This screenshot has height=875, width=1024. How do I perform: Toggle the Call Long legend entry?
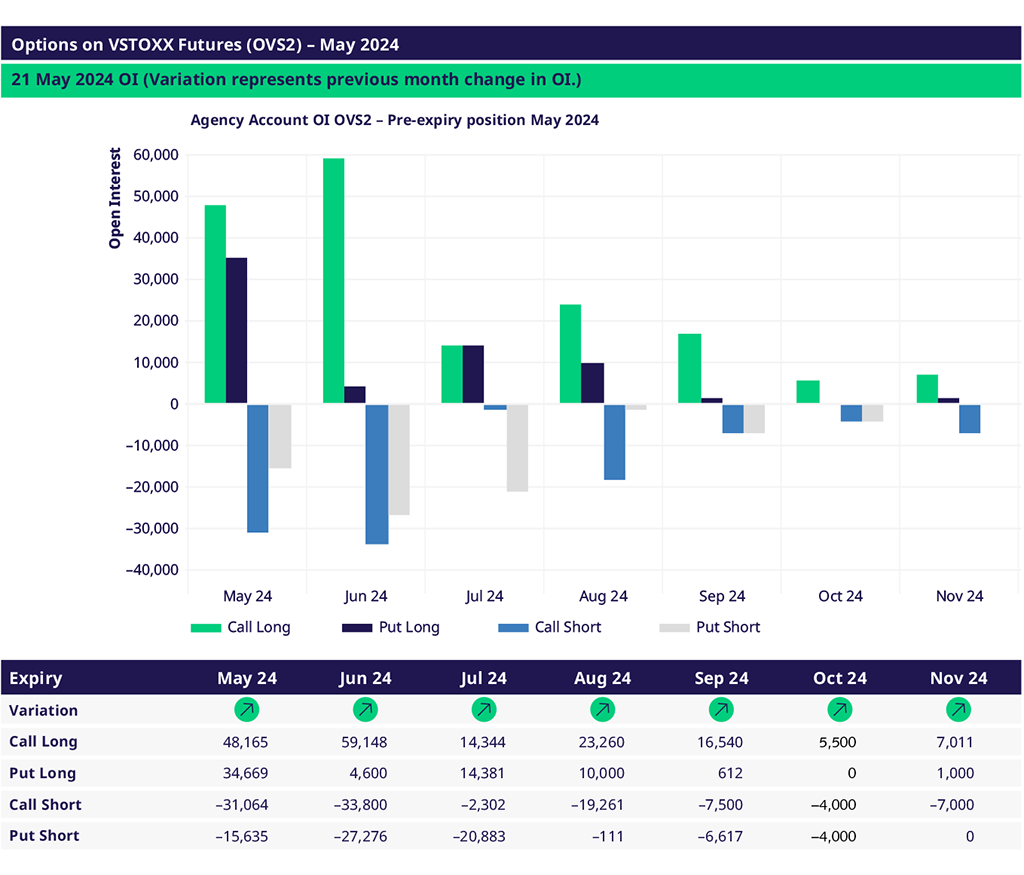tap(240, 627)
